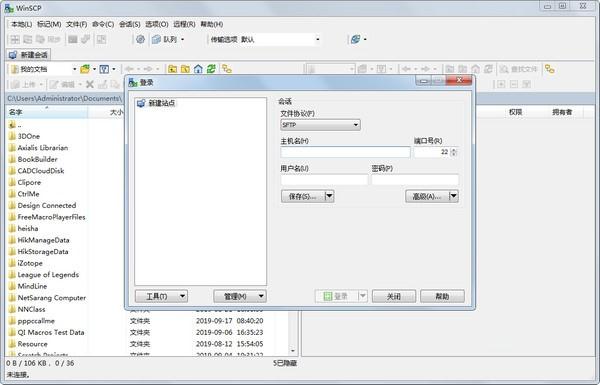This screenshot has height=385, width=600.
Task: Focus the 密码(P) password field
Action: pyautogui.click(x=415, y=179)
